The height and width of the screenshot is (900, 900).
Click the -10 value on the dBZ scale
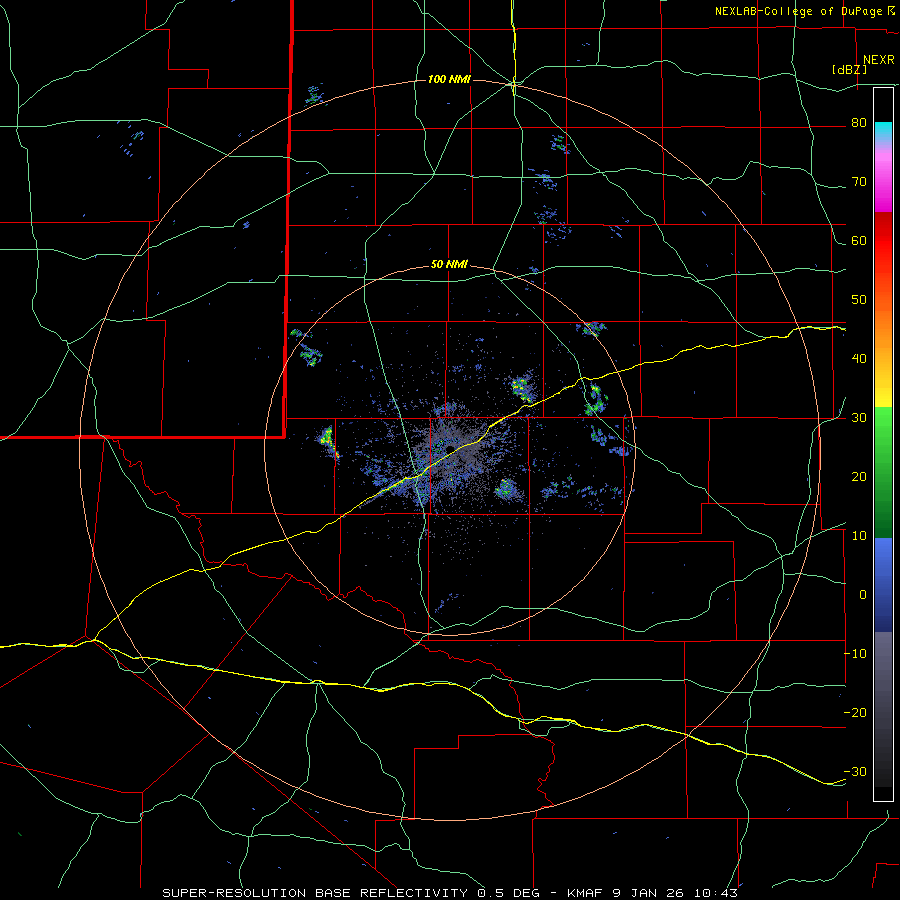[x=855, y=654]
